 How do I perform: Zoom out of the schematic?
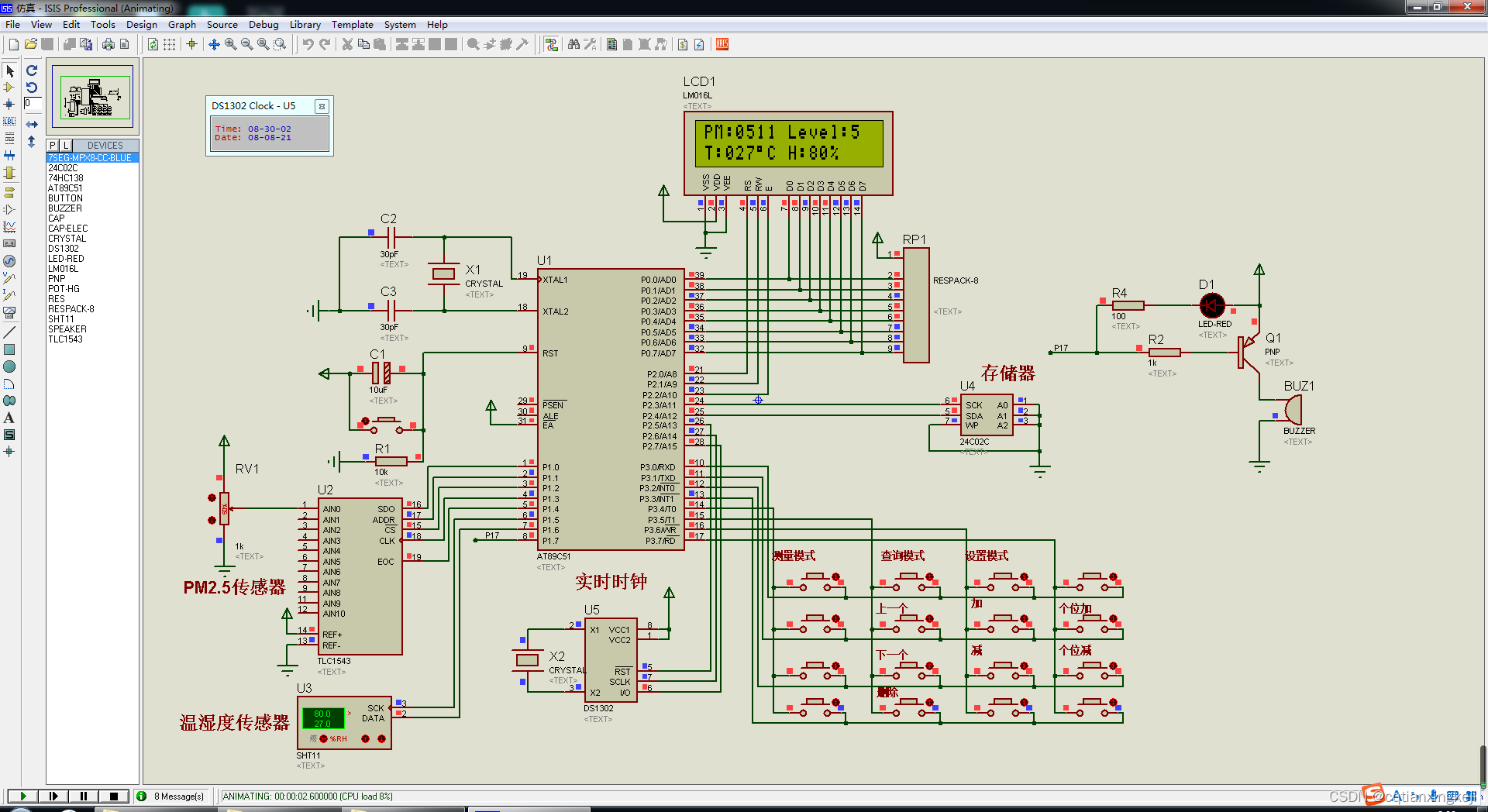tap(246, 44)
